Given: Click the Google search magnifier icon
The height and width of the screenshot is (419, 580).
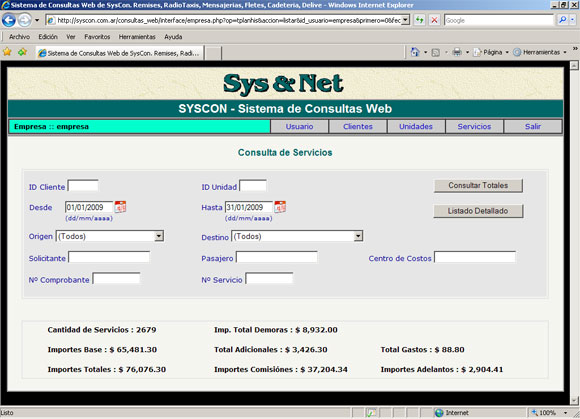Looking at the screenshot, I should pyautogui.click(x=562, y=20).
